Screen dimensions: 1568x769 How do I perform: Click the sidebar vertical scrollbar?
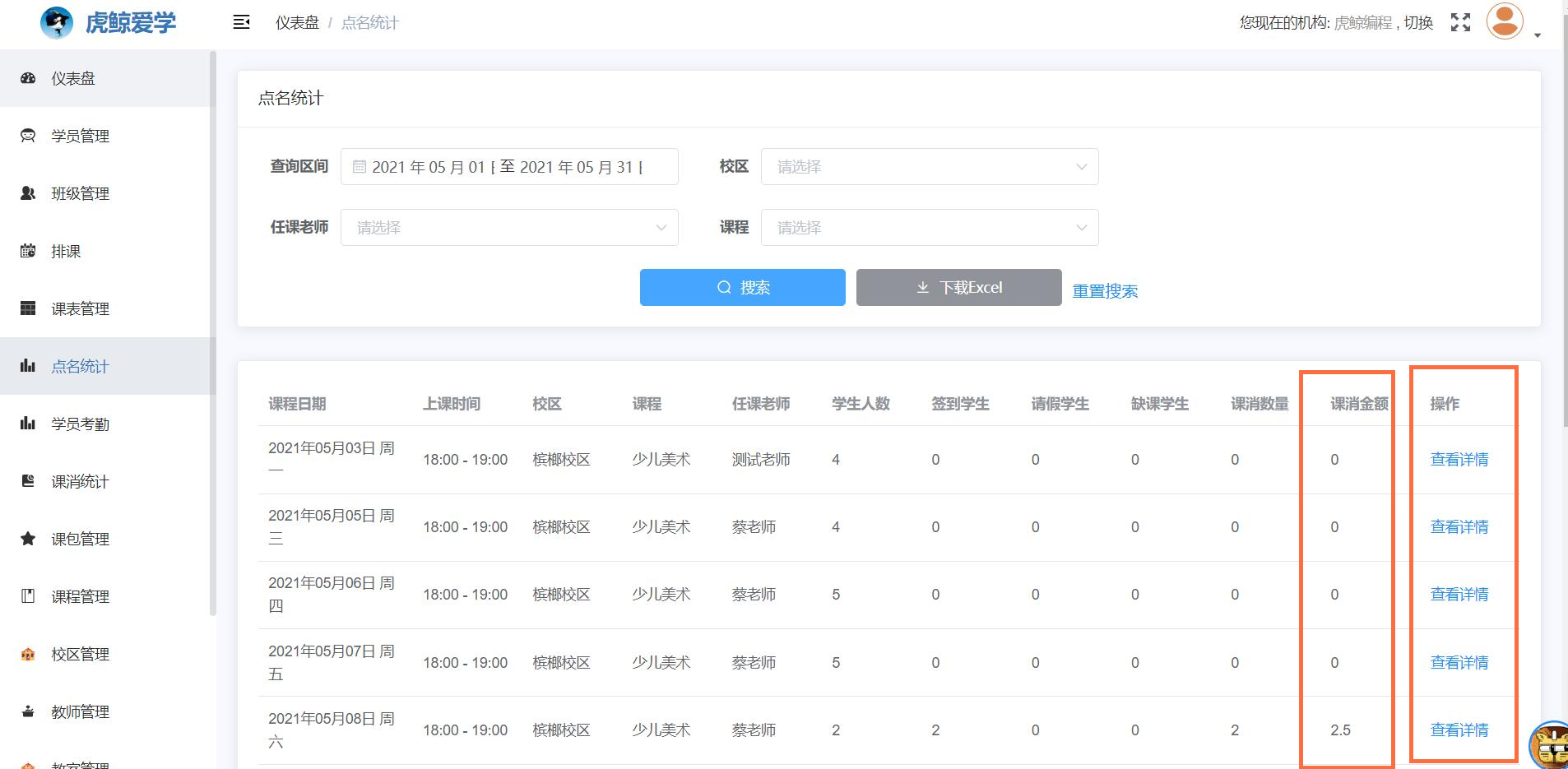[x=213, y=333]
